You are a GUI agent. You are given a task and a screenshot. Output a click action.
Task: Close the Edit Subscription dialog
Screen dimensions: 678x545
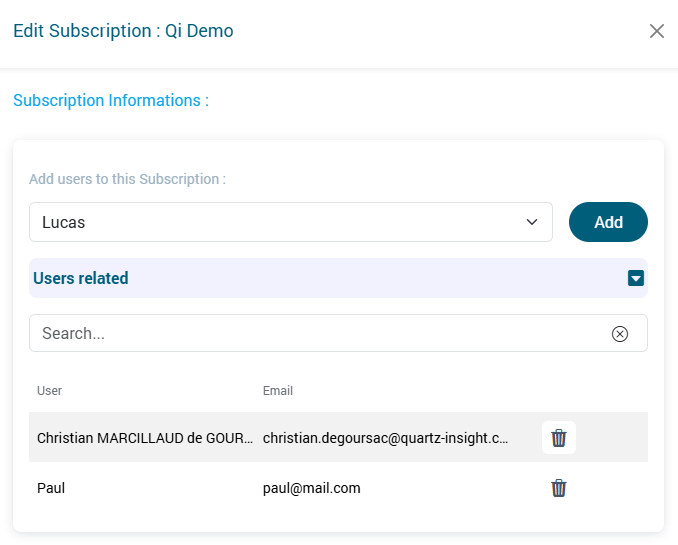click(657, 31)
